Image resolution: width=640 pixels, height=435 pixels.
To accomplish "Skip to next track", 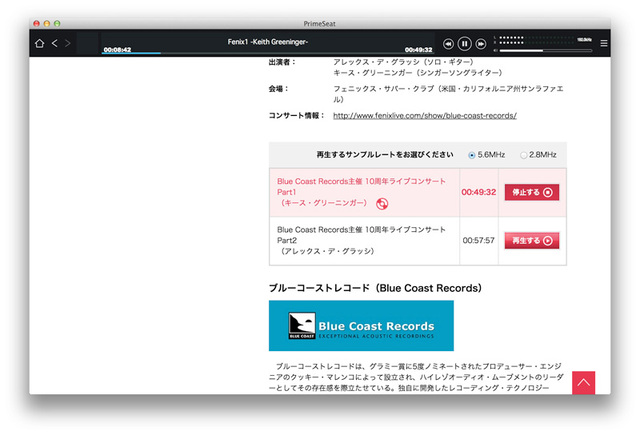I will 481,44.
